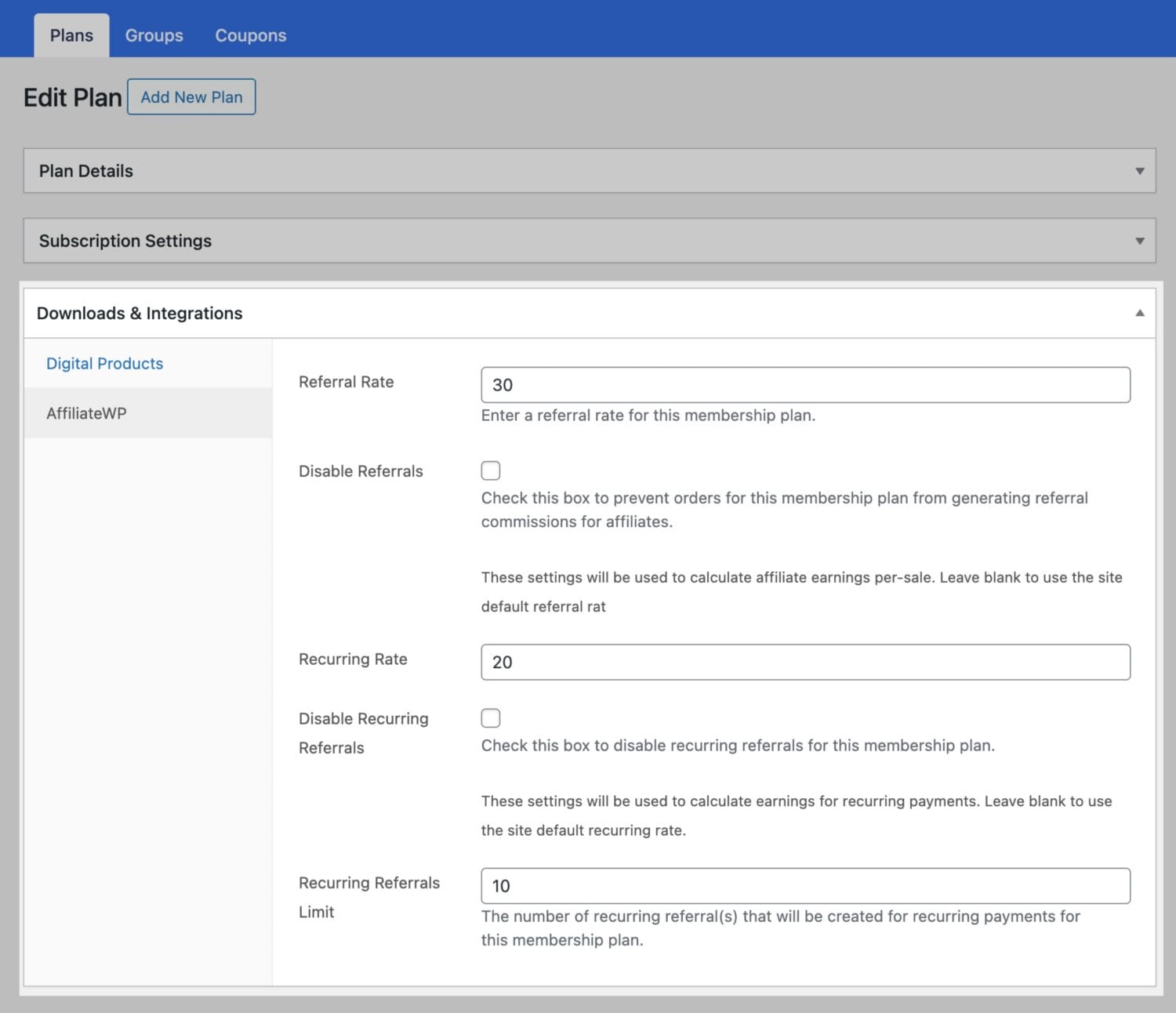This screenshot has height=1013, width=1176.
Task: Expand the Plan Details panel arrow
Action: click(1140, 171)
